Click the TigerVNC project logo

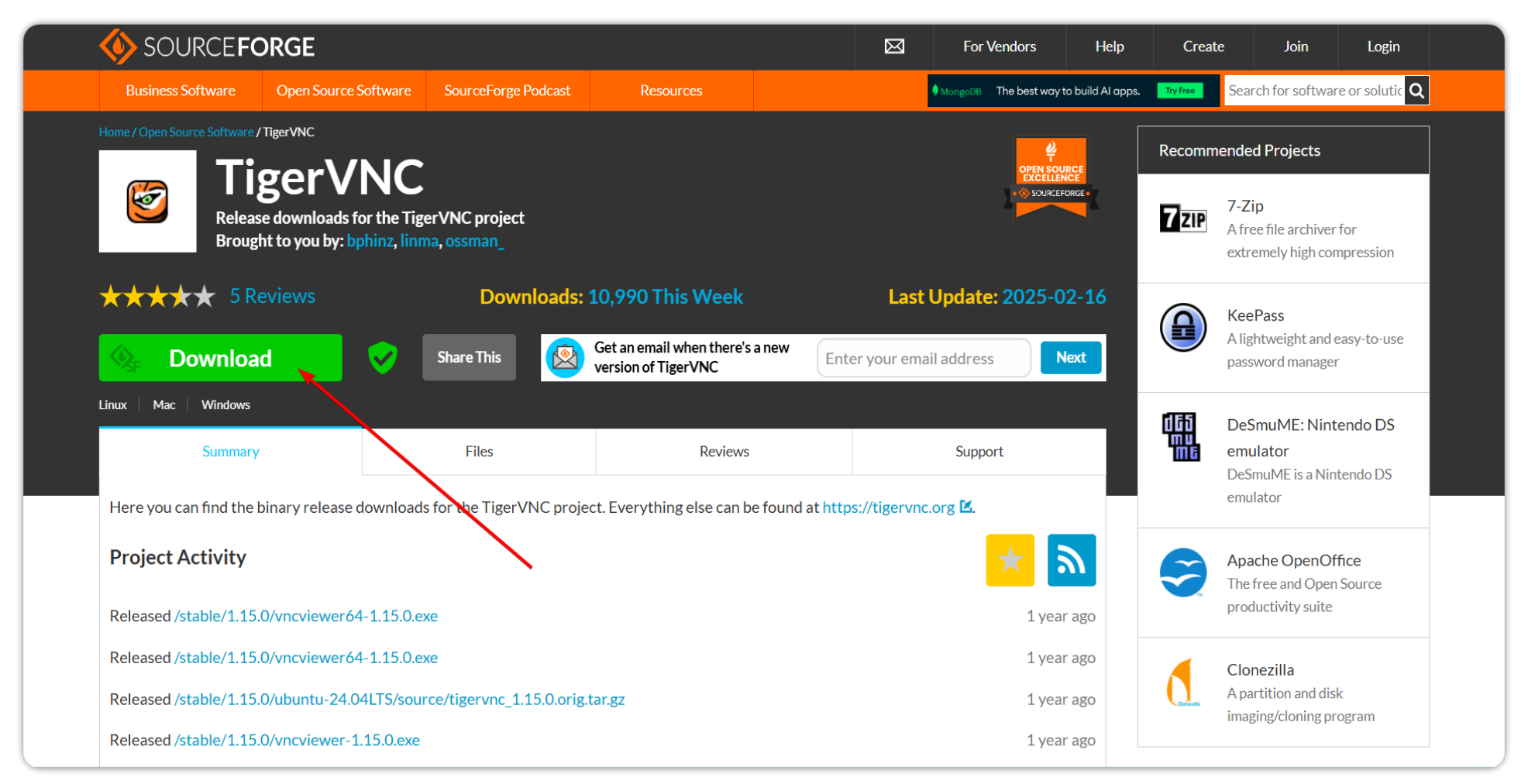[147, 201]
